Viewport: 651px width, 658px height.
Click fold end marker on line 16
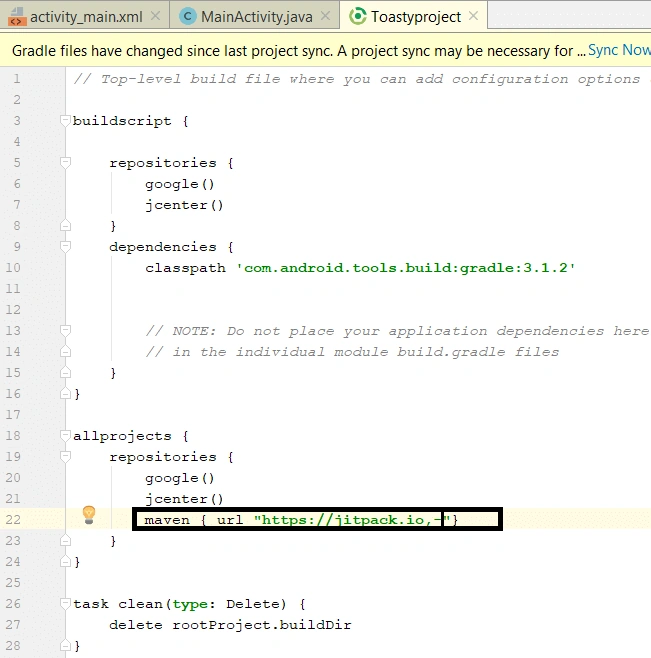coord(65,394)
